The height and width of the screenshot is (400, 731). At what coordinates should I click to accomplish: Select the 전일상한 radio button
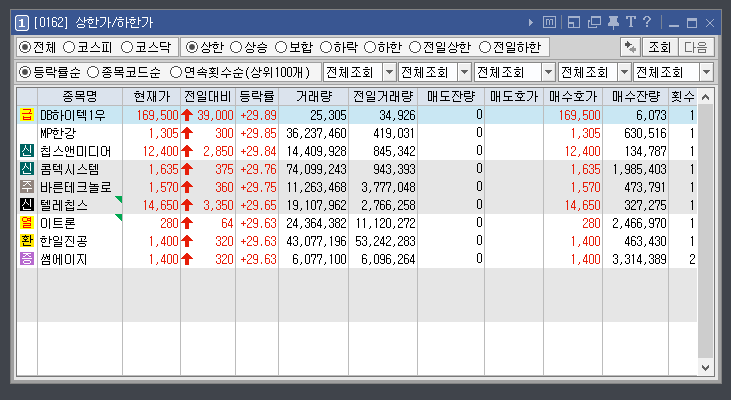click(x=414, y=47)
